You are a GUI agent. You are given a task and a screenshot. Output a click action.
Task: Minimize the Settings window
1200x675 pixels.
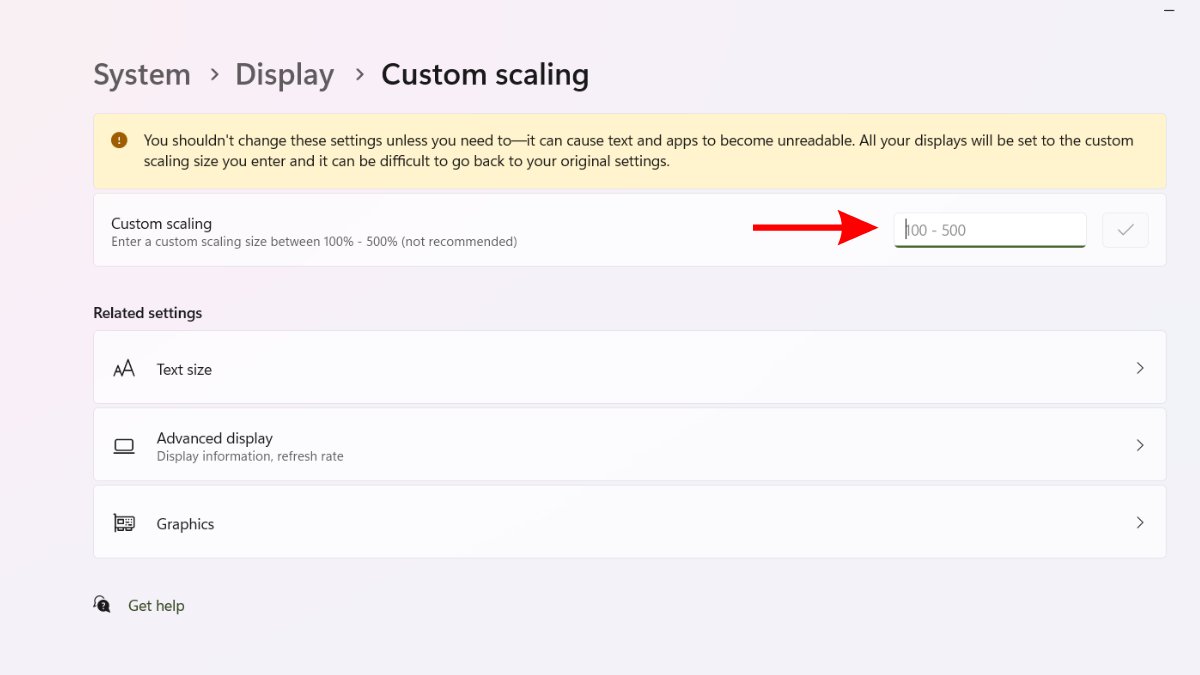[1169, 9]
